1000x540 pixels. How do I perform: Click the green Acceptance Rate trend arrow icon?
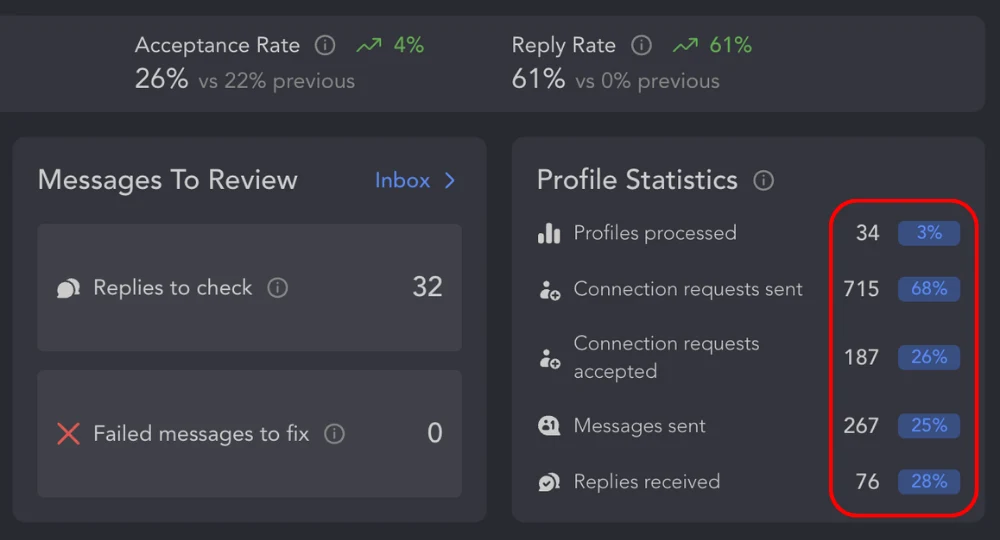tap(369, 45)
